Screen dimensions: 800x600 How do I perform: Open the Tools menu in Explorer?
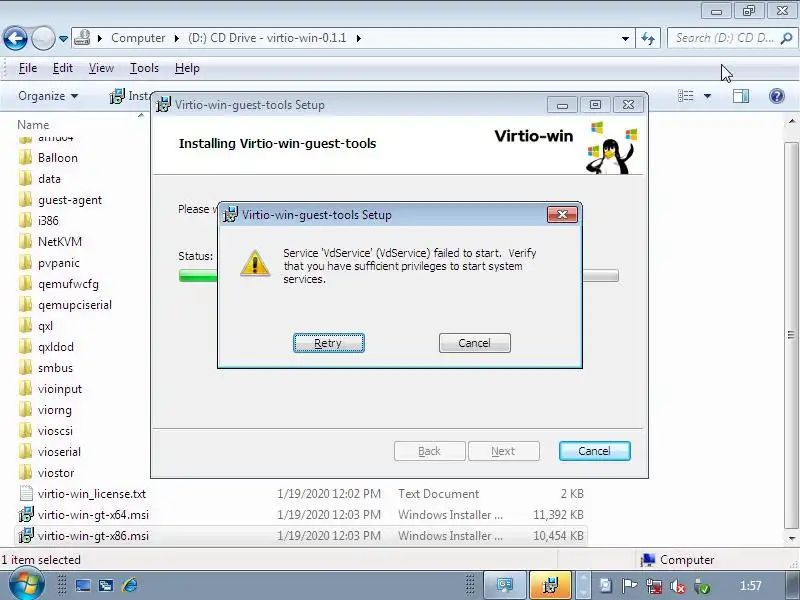pos(144,68)
